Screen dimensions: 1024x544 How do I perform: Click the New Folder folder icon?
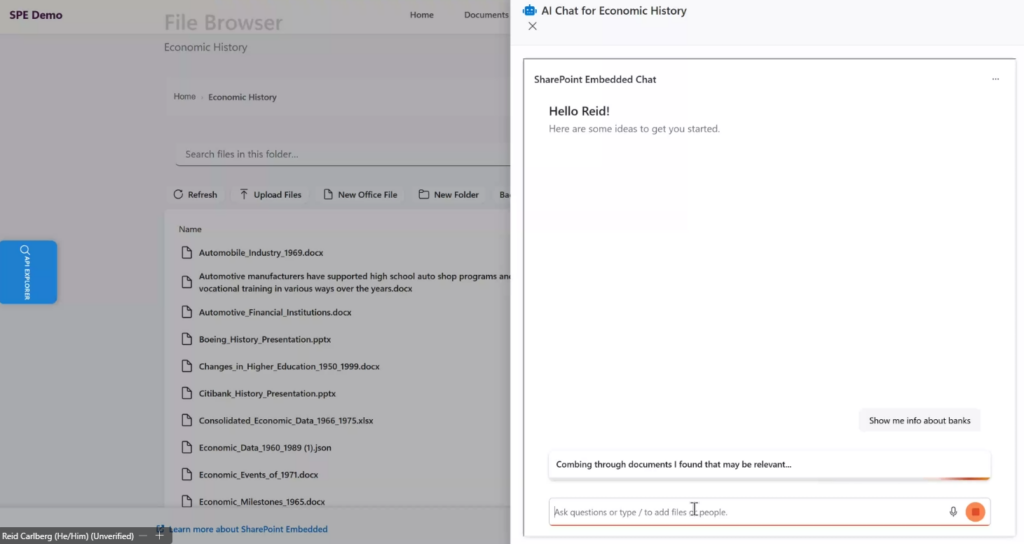pos(424,195)
